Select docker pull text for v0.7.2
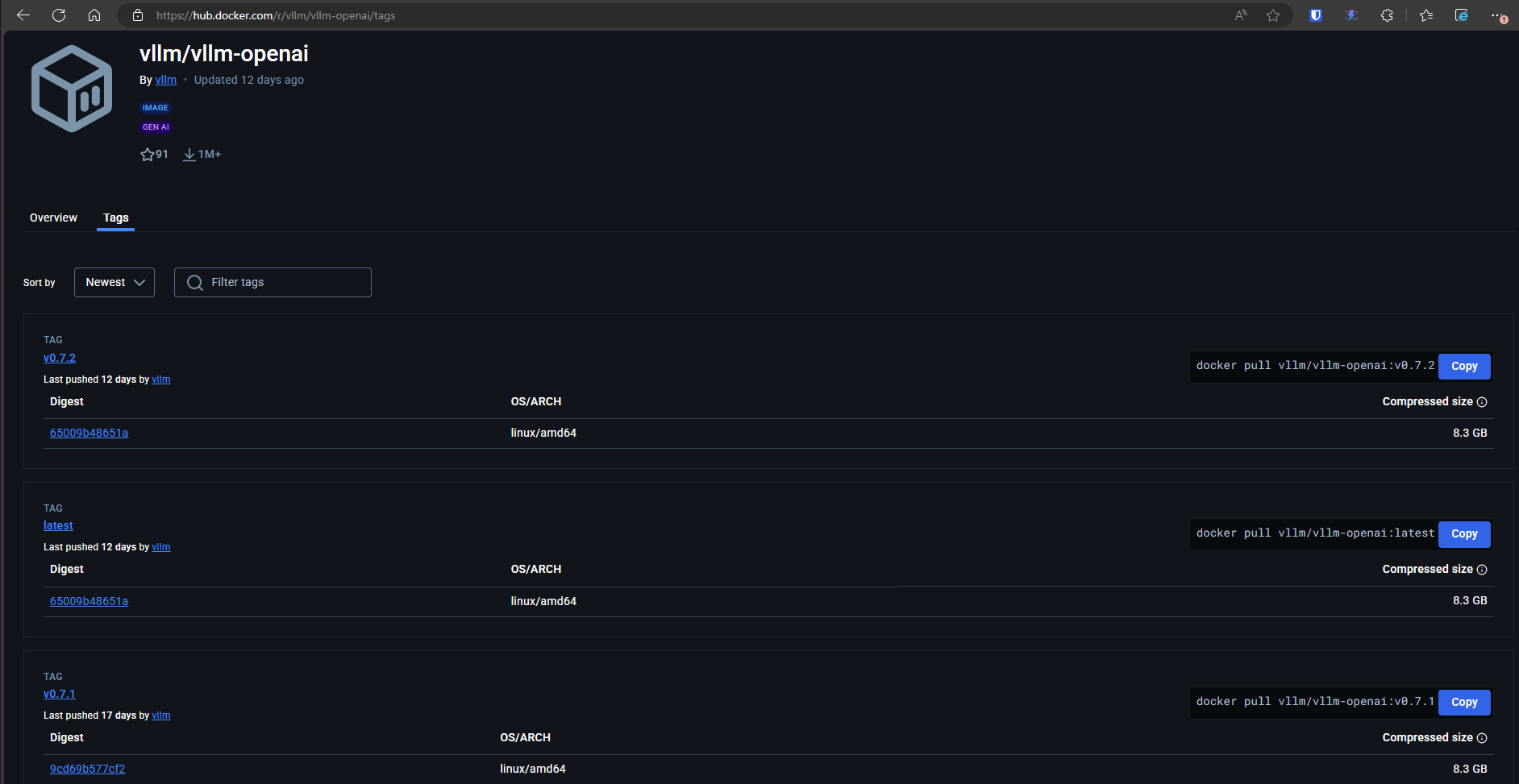Viewport: 1519px width, 784px height. [x=1315, y=366]
